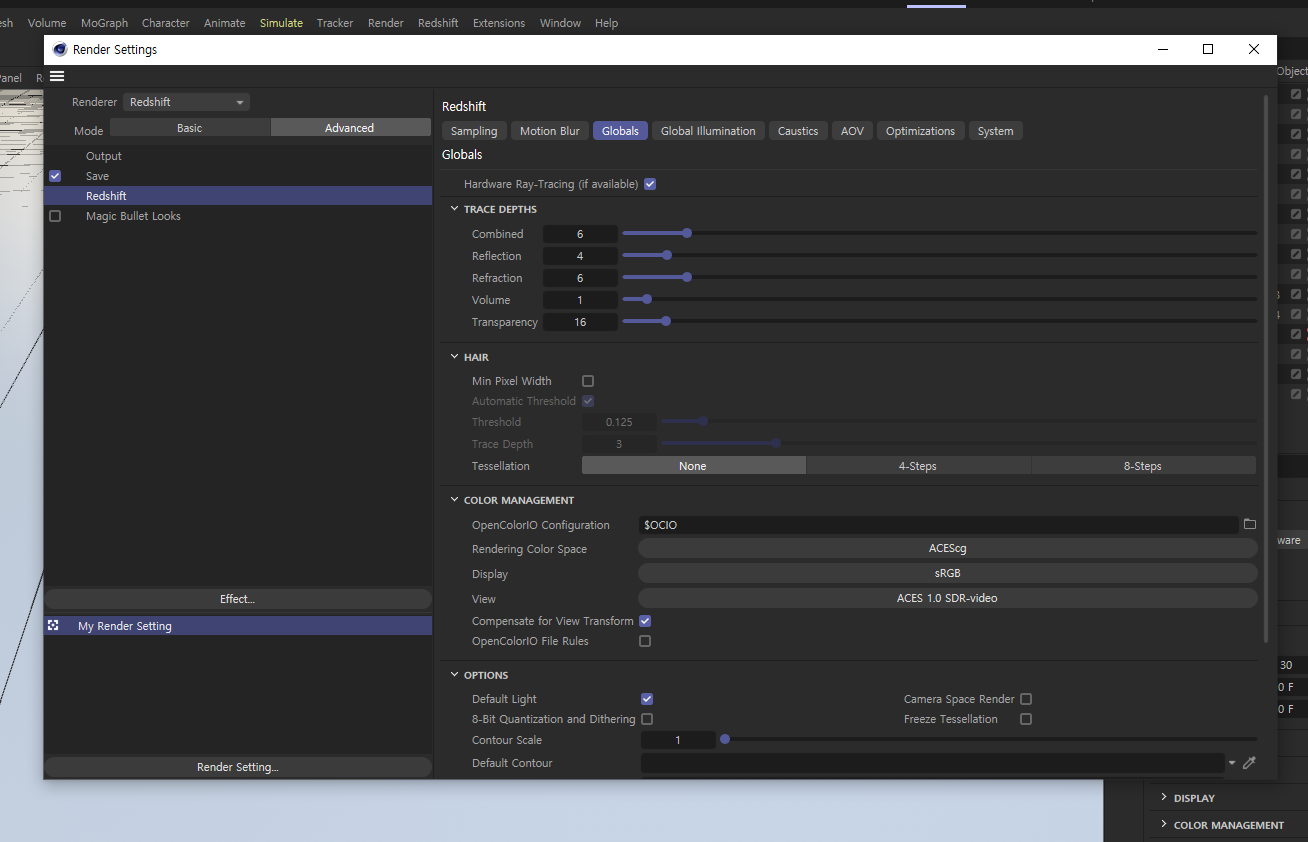Maximize the Render Settings window
Screen dimensions: 1308x842
(1208, 49)
